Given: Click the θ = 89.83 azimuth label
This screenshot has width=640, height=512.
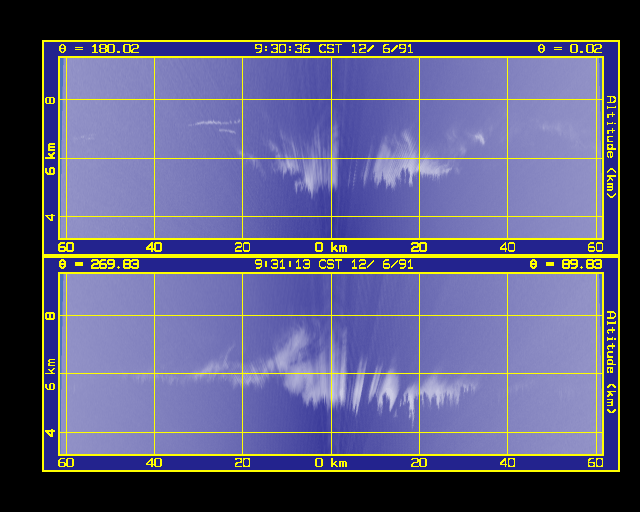Looking at the screenshot, I should [566, 265].
